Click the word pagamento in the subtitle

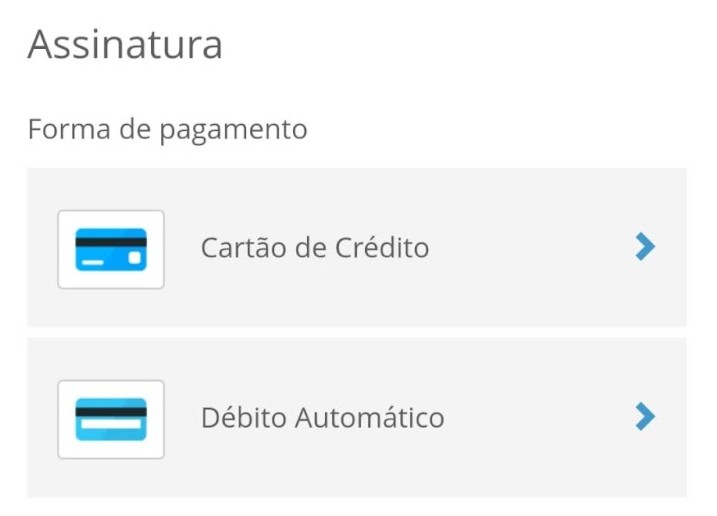(x=233, y=132)
